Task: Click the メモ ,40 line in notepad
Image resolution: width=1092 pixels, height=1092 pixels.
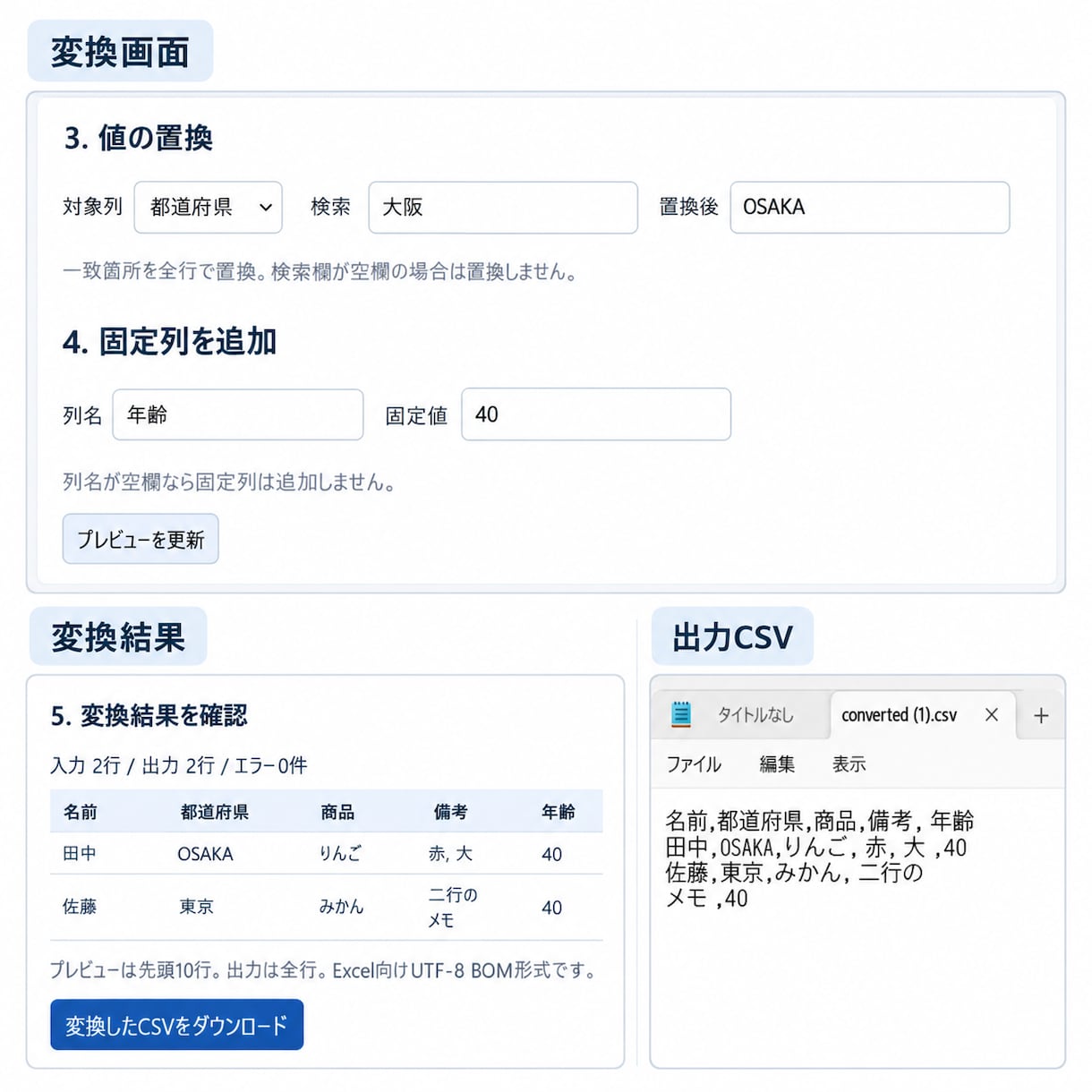Action: [x=706, y=899]
